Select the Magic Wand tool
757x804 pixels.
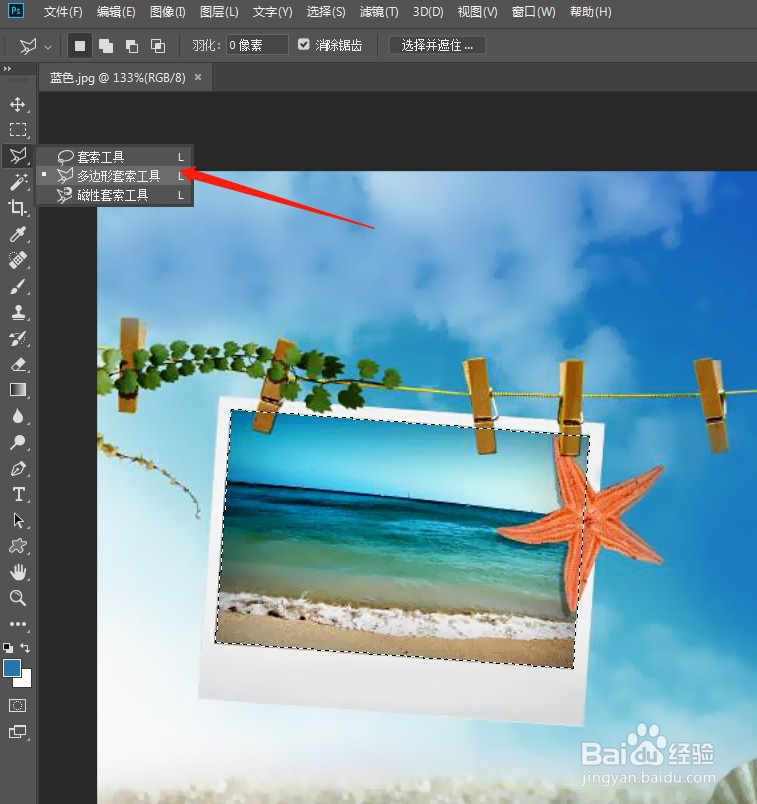[18, 182]
